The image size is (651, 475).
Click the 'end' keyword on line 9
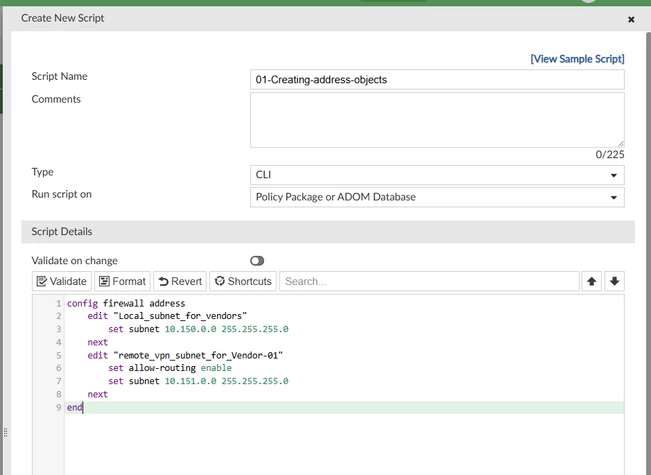(x=75, y=407)
